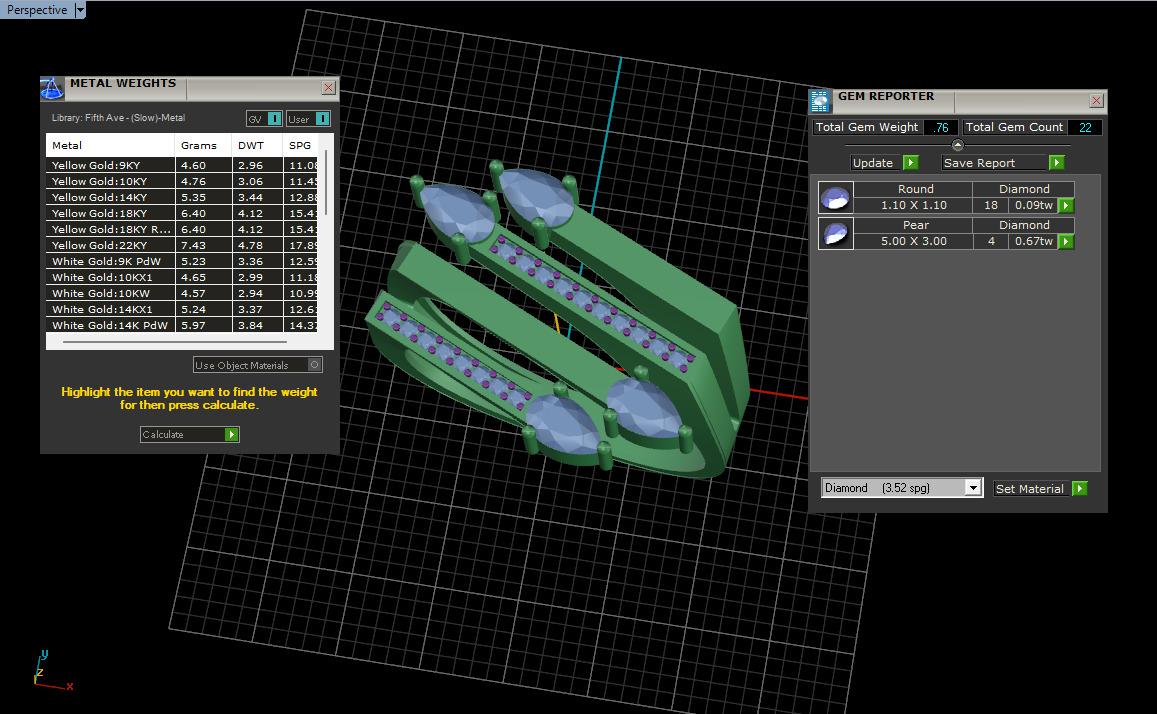Click the 5.00 X 3.00 size cell

[x=913, y=241]
